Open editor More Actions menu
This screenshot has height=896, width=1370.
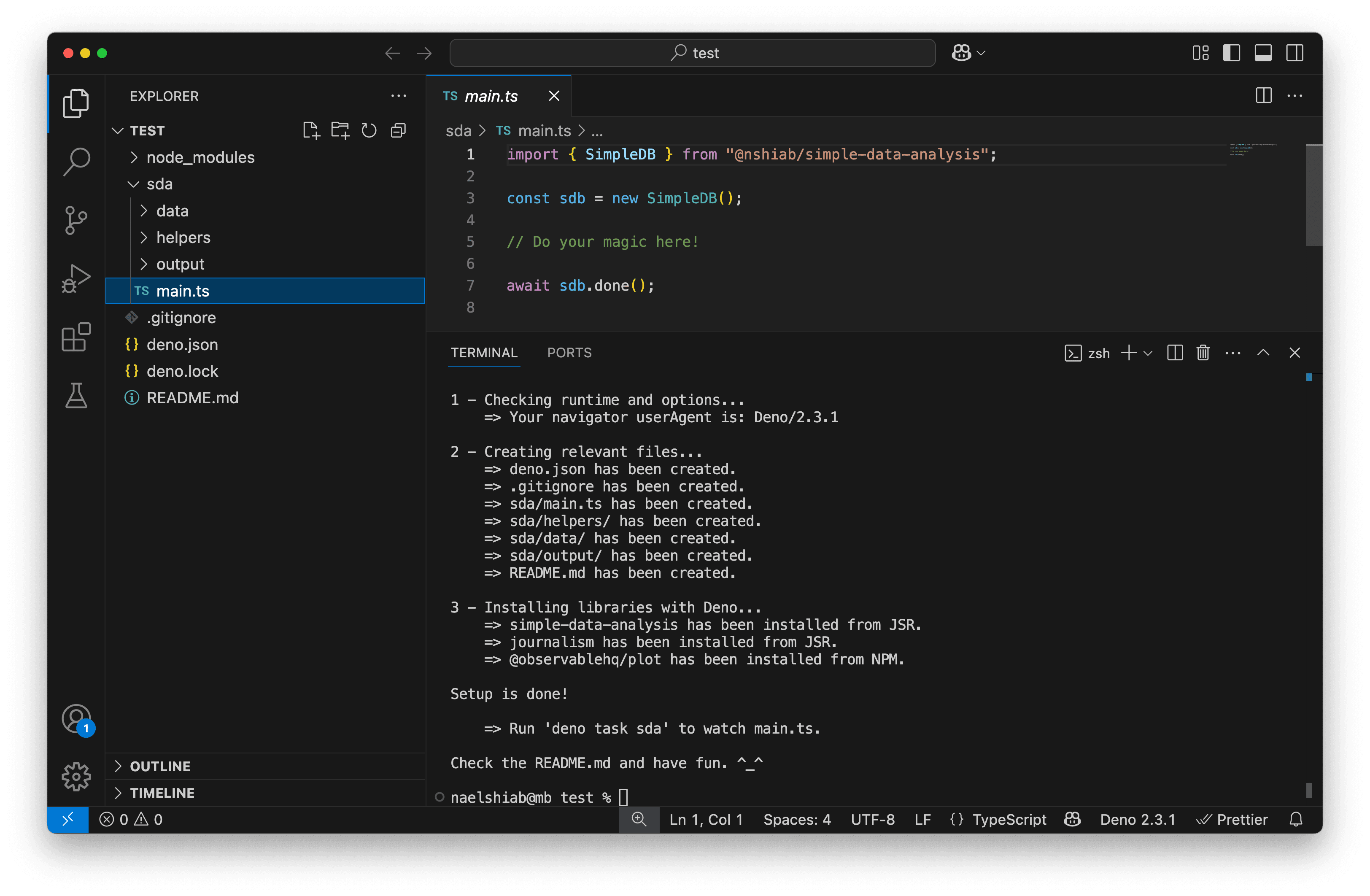coord(1294,96)
